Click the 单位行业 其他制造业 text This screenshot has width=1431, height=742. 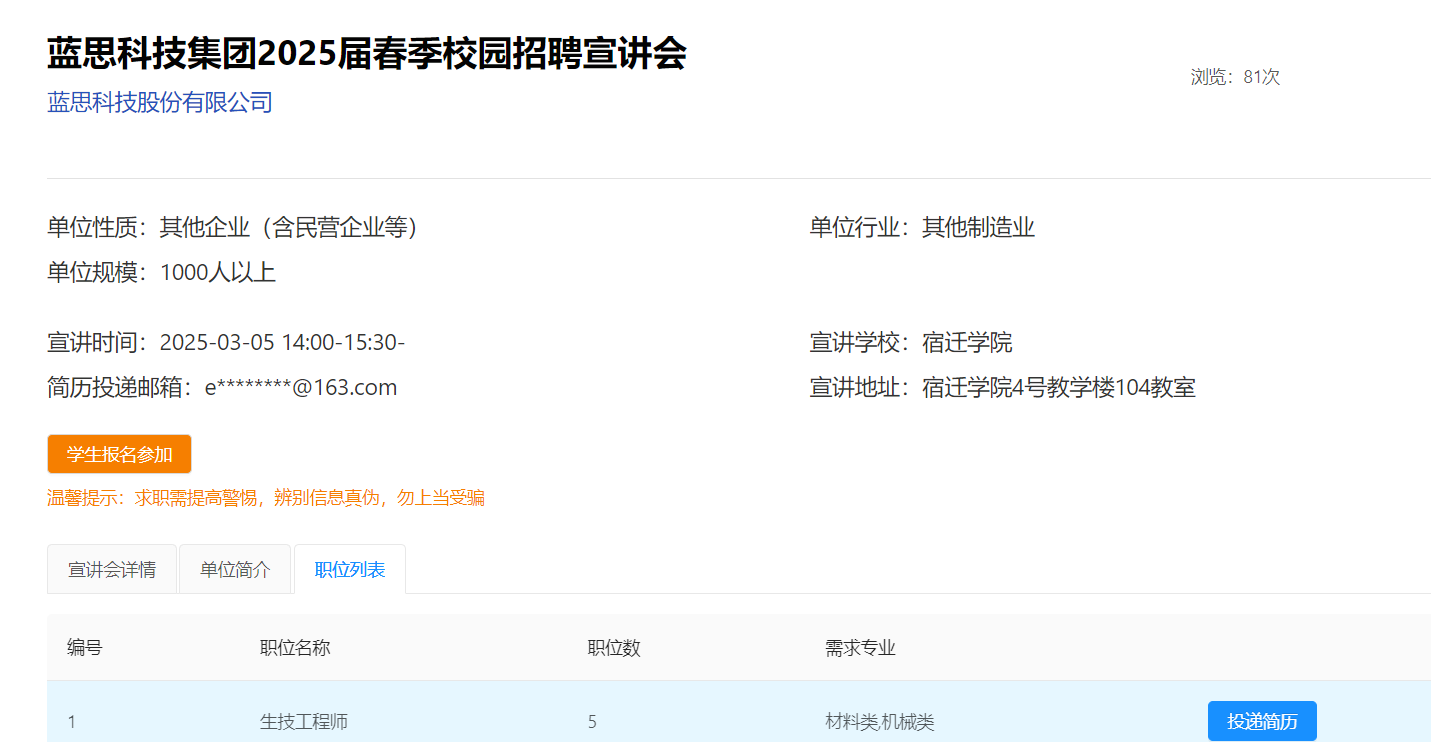click(x=977, y=228)
